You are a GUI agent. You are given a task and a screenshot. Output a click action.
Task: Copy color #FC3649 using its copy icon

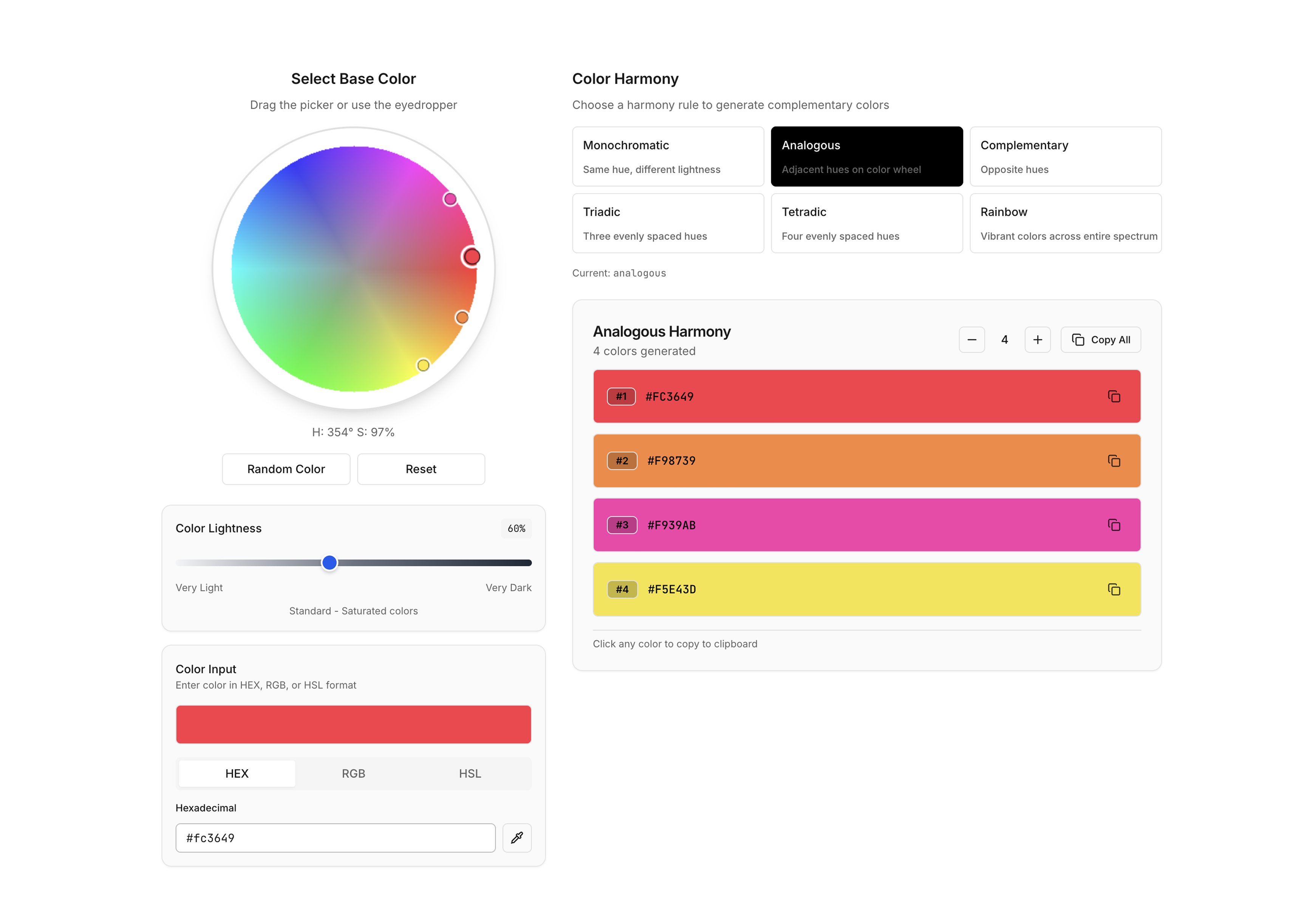pos(1114,396)
